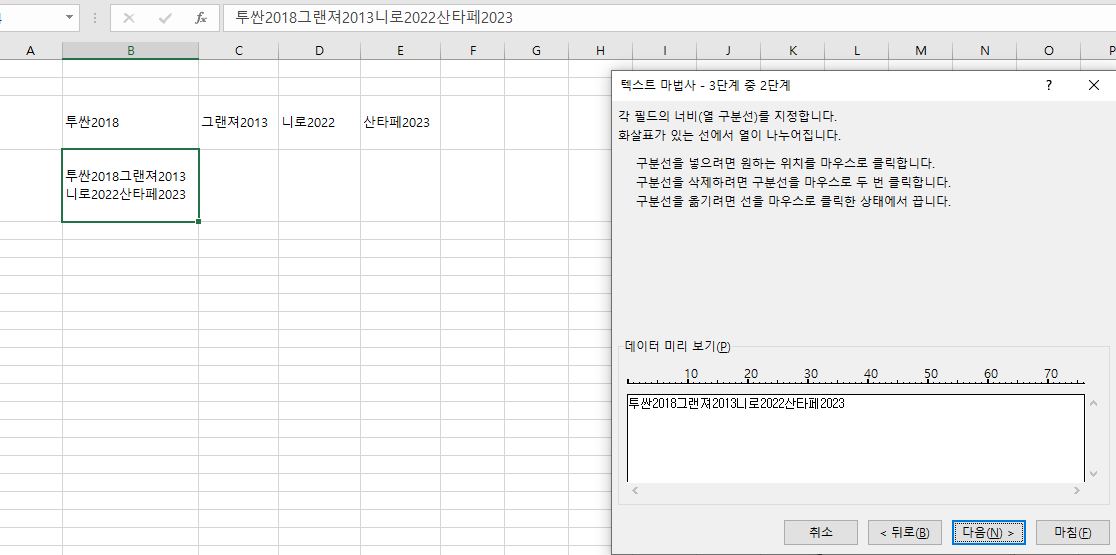This screenshot has height=555, width=1116.
Task: Select column G header
Action: tap(537, 51)
